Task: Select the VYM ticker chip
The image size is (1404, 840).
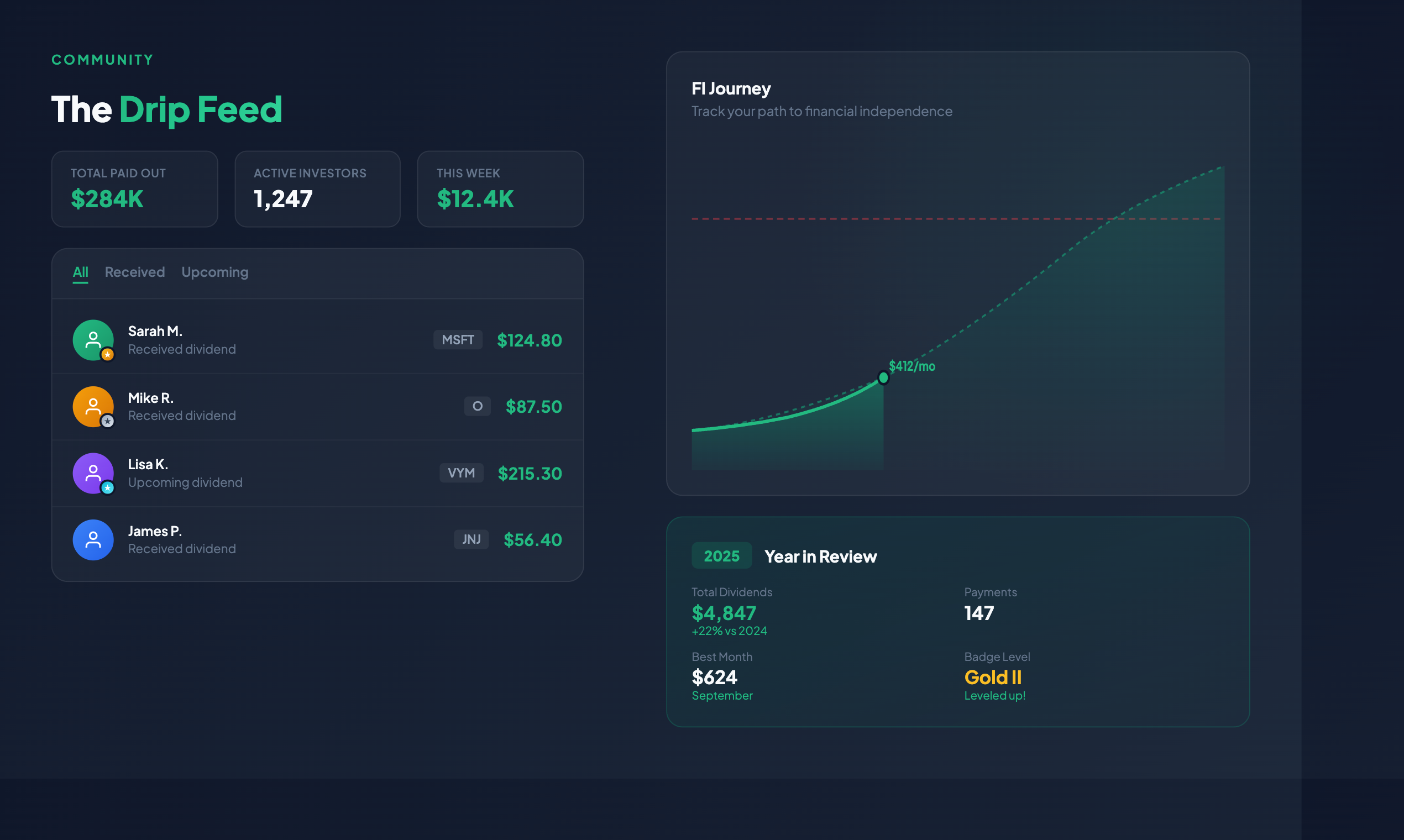Action: click(462, 473)
